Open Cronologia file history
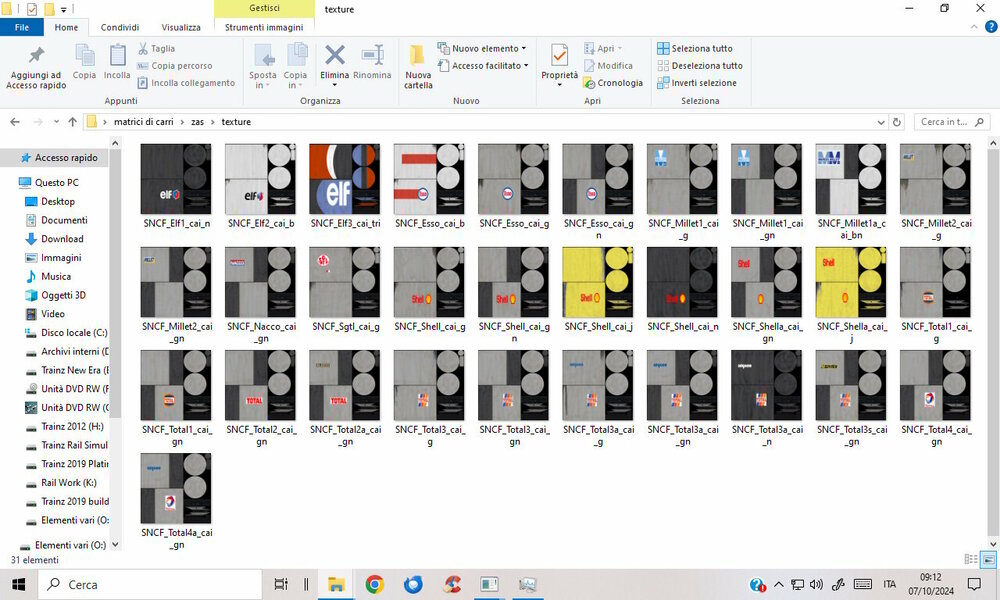The height and width of the screenshot is (600, 1000). click(613, 83)
